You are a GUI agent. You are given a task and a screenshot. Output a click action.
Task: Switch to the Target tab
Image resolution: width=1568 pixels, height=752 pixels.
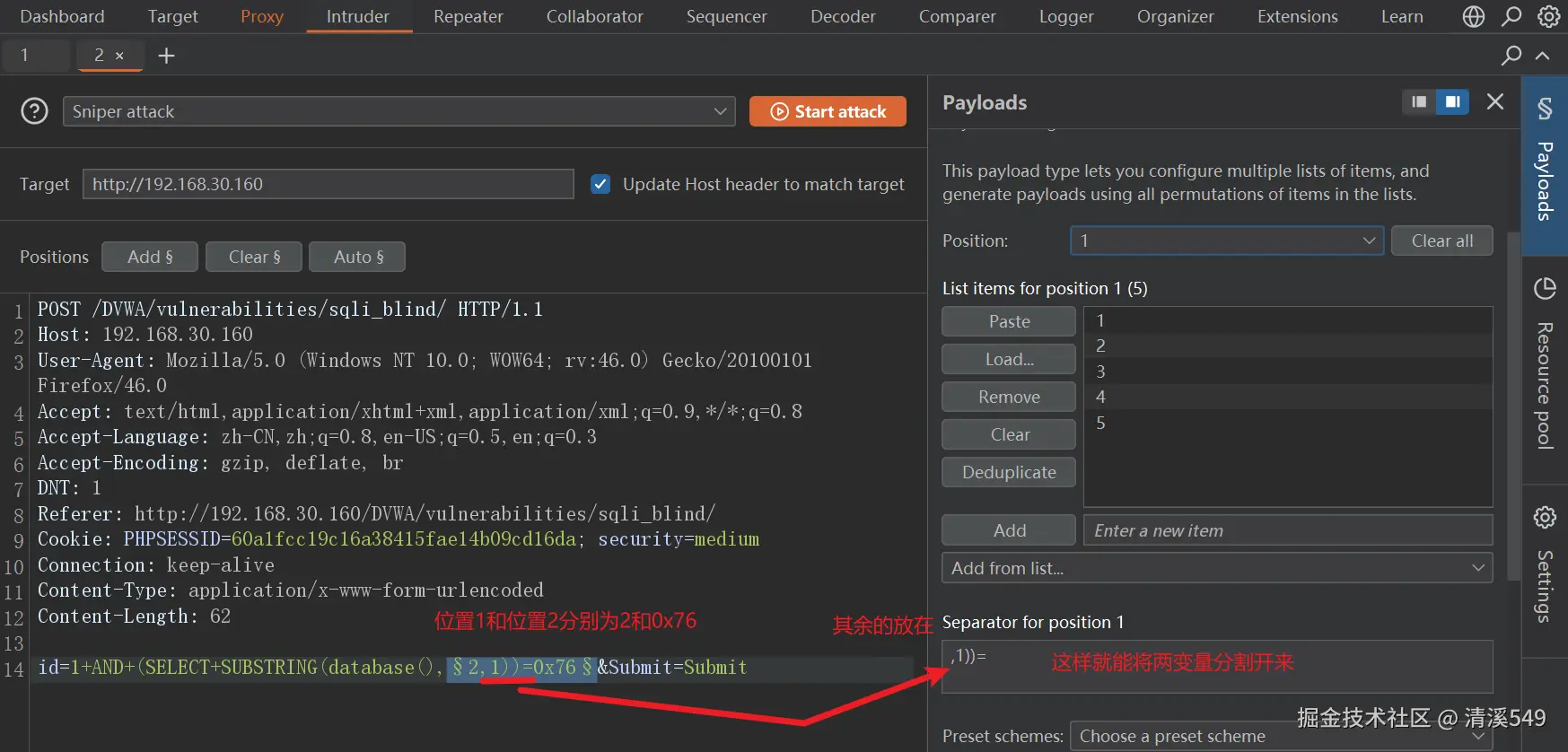click(x=173, y=16)
